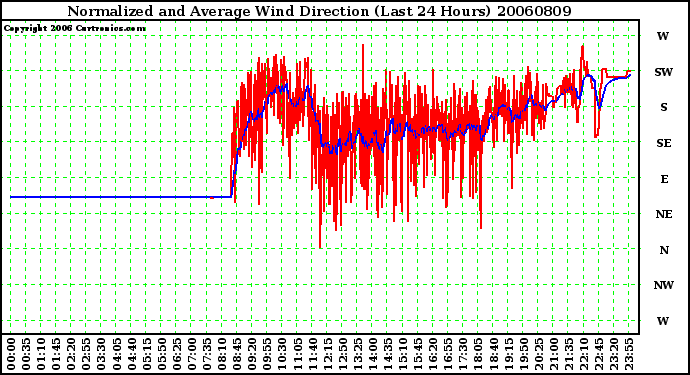Viewport: 690px width, 375px height.
Task: Click the '20:25' time axis label
Action: coord(538,354)
